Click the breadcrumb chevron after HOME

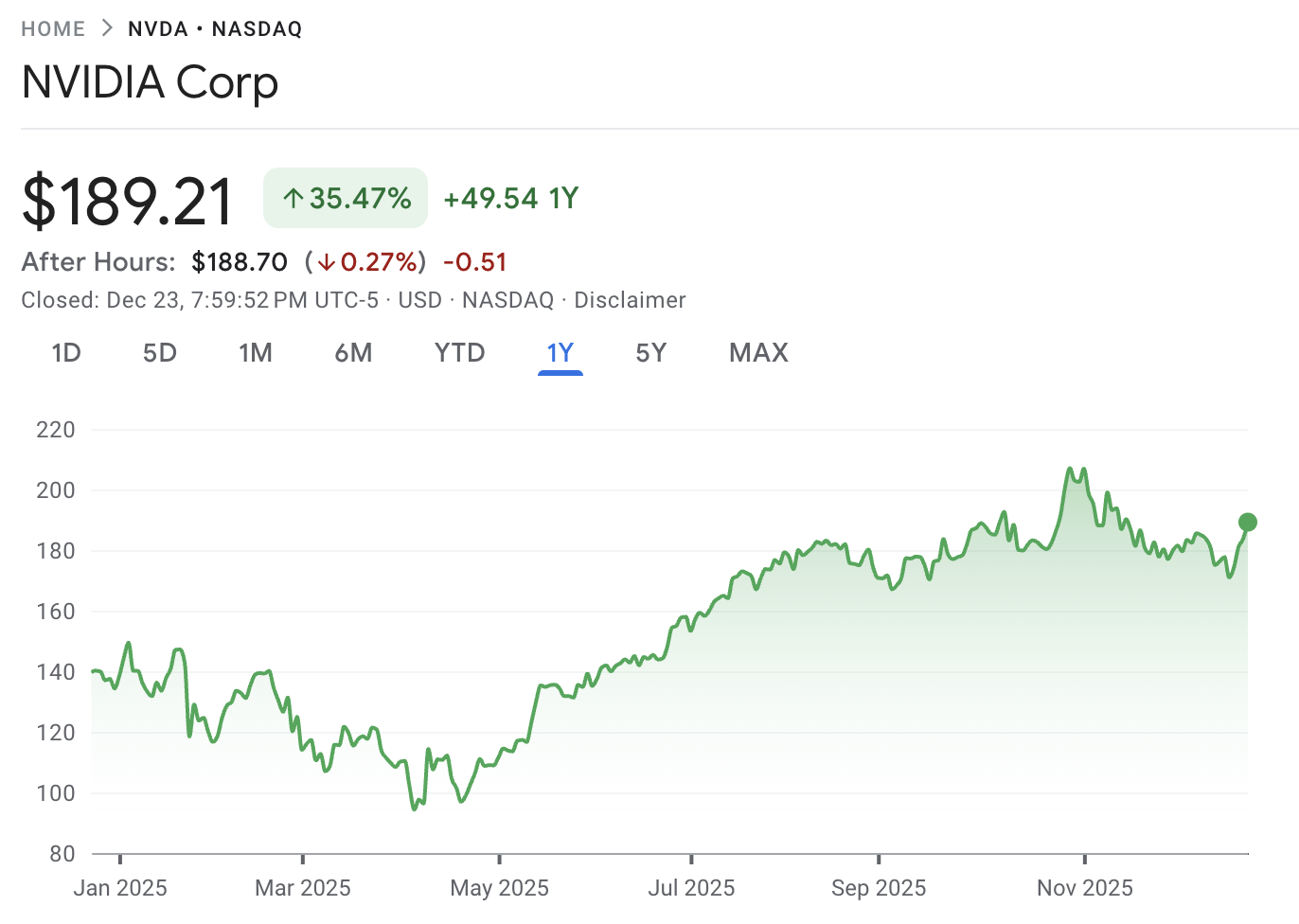[106, 27]
